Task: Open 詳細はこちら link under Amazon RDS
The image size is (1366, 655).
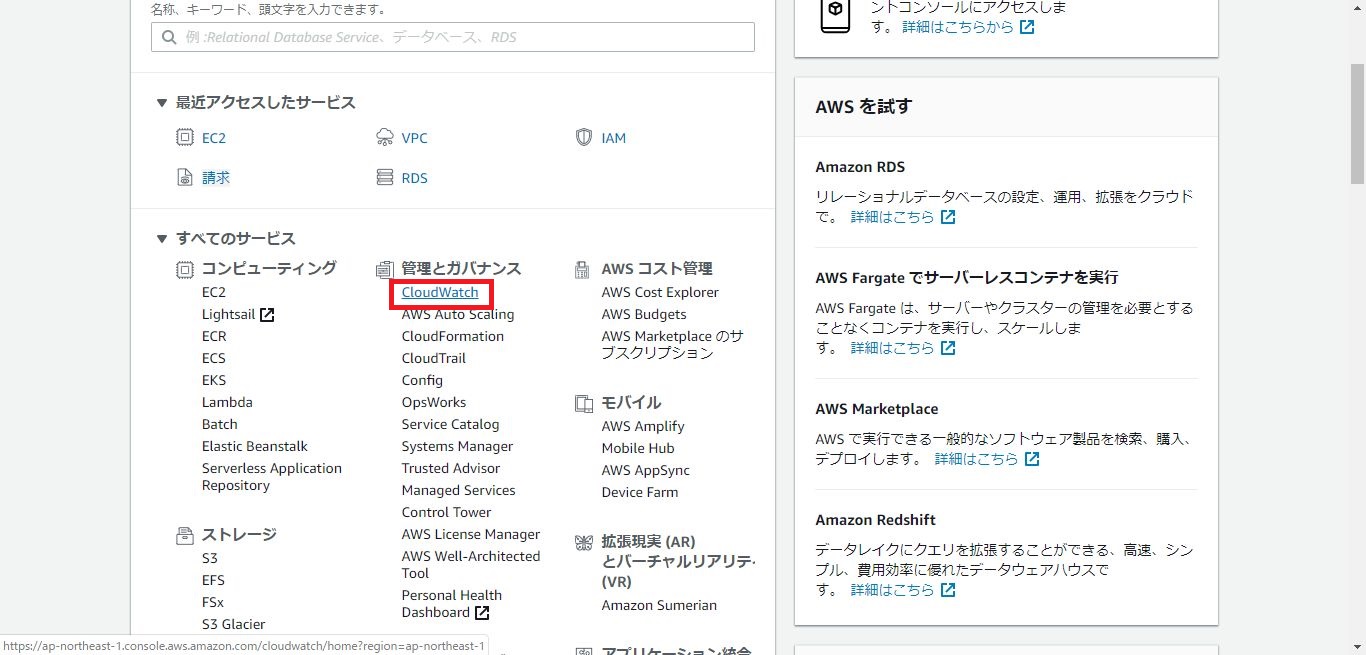Action: 892,217
